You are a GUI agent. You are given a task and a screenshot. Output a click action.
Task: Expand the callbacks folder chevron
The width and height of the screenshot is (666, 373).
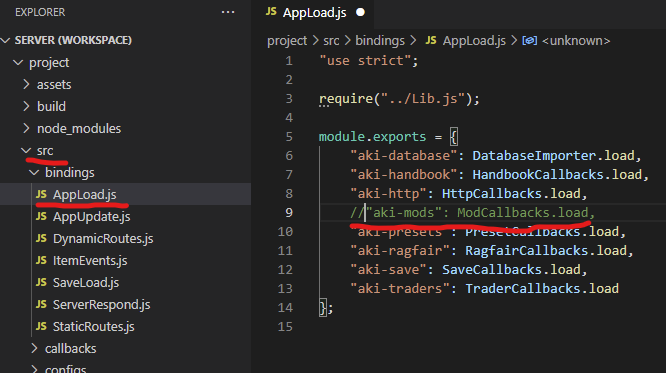34,348
